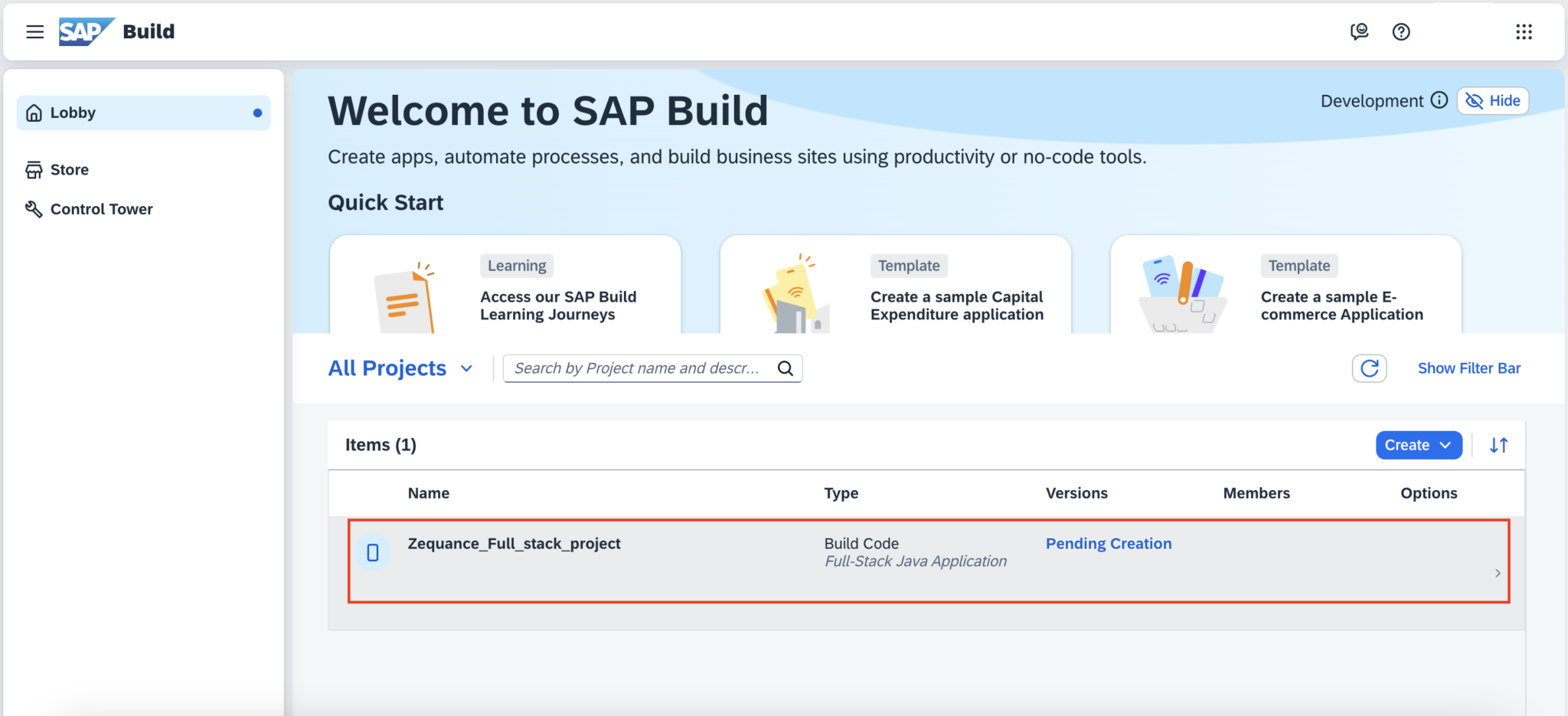This screenshot has height=716, width=1568.
Task: Open the feedback chat icon
Action: 1360,31
